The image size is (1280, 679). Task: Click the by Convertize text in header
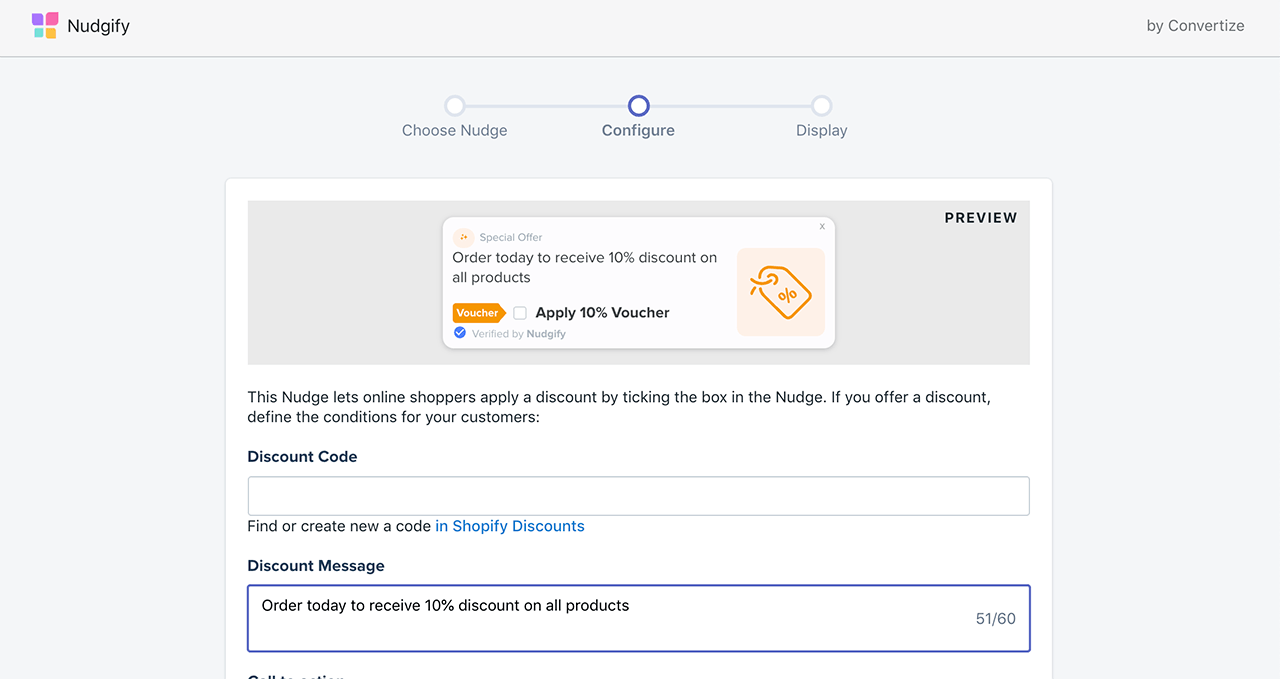1195,26
